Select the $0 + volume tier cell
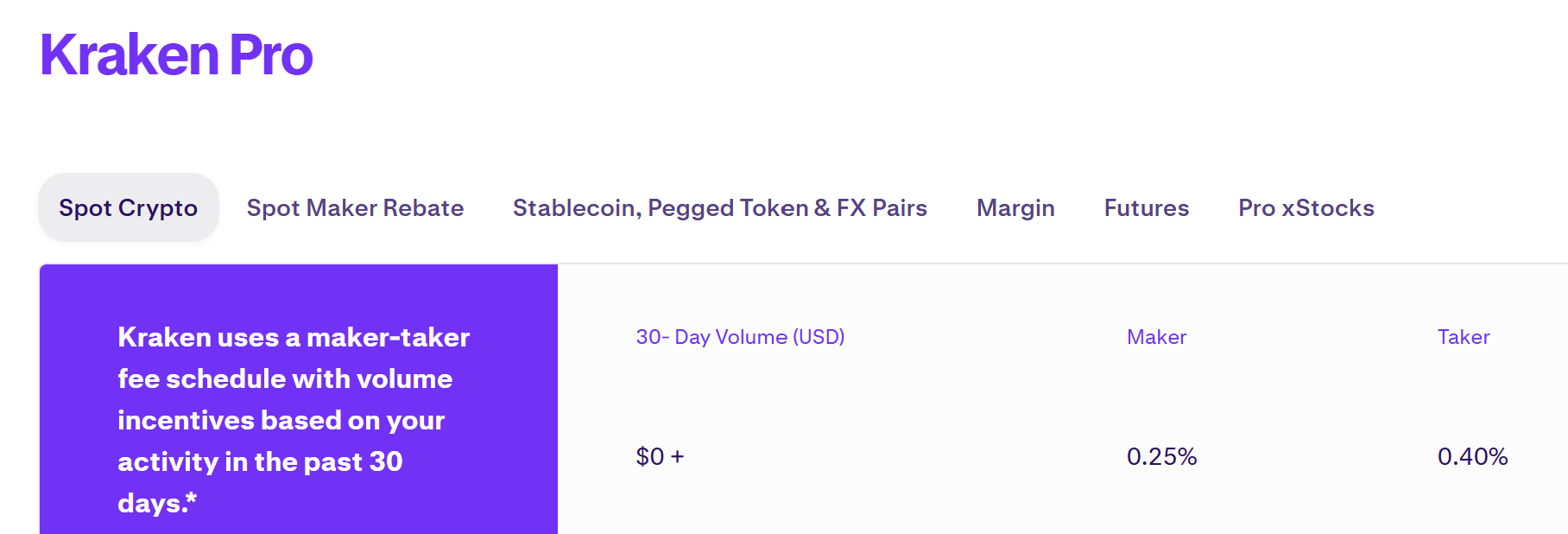The image size is (1568, 534). tap(660, 456)
